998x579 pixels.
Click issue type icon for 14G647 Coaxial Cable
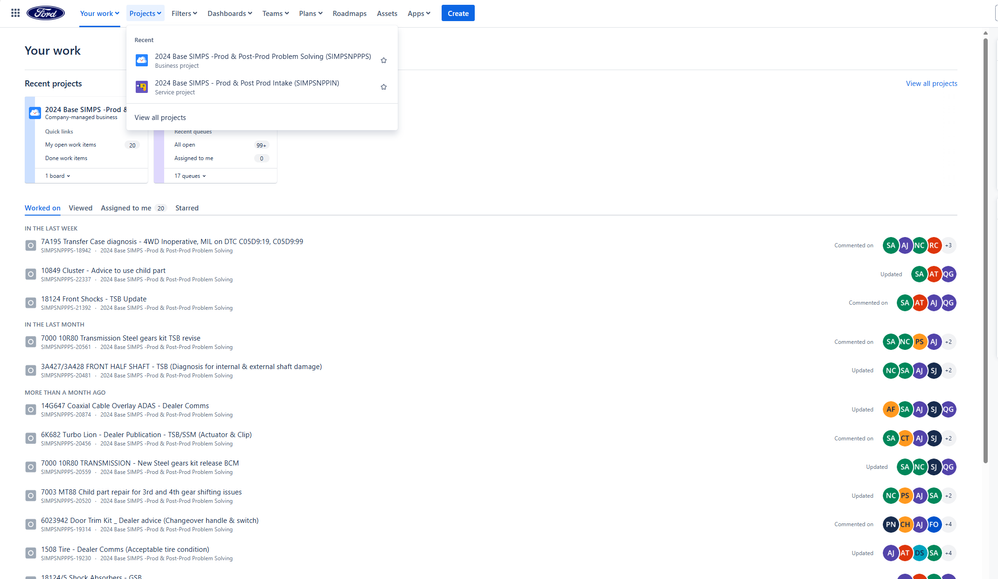coord(31,410)
